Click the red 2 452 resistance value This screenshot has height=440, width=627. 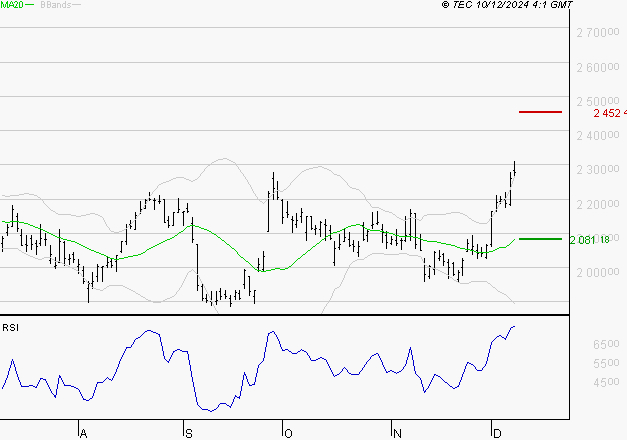click(610, 113)
